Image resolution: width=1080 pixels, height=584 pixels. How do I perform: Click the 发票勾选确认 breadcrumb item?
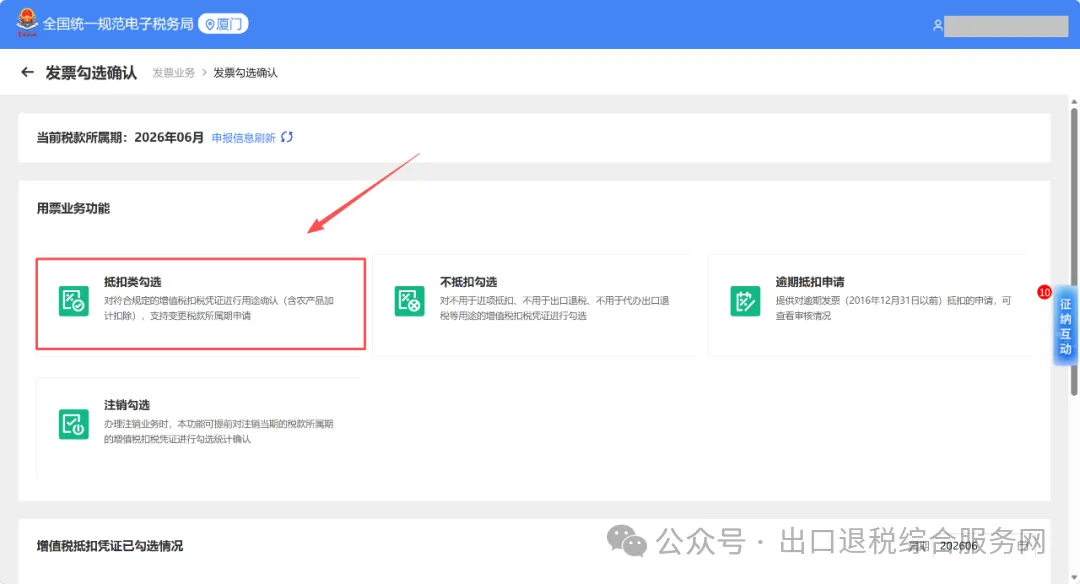click(x=245, y=73)
